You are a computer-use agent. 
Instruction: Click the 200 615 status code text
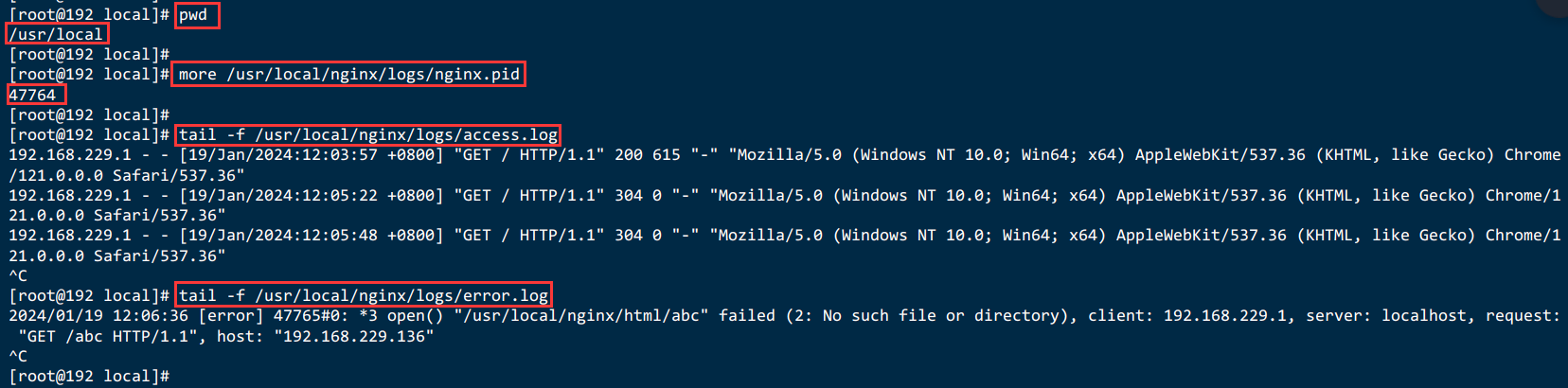pos(648,155)
